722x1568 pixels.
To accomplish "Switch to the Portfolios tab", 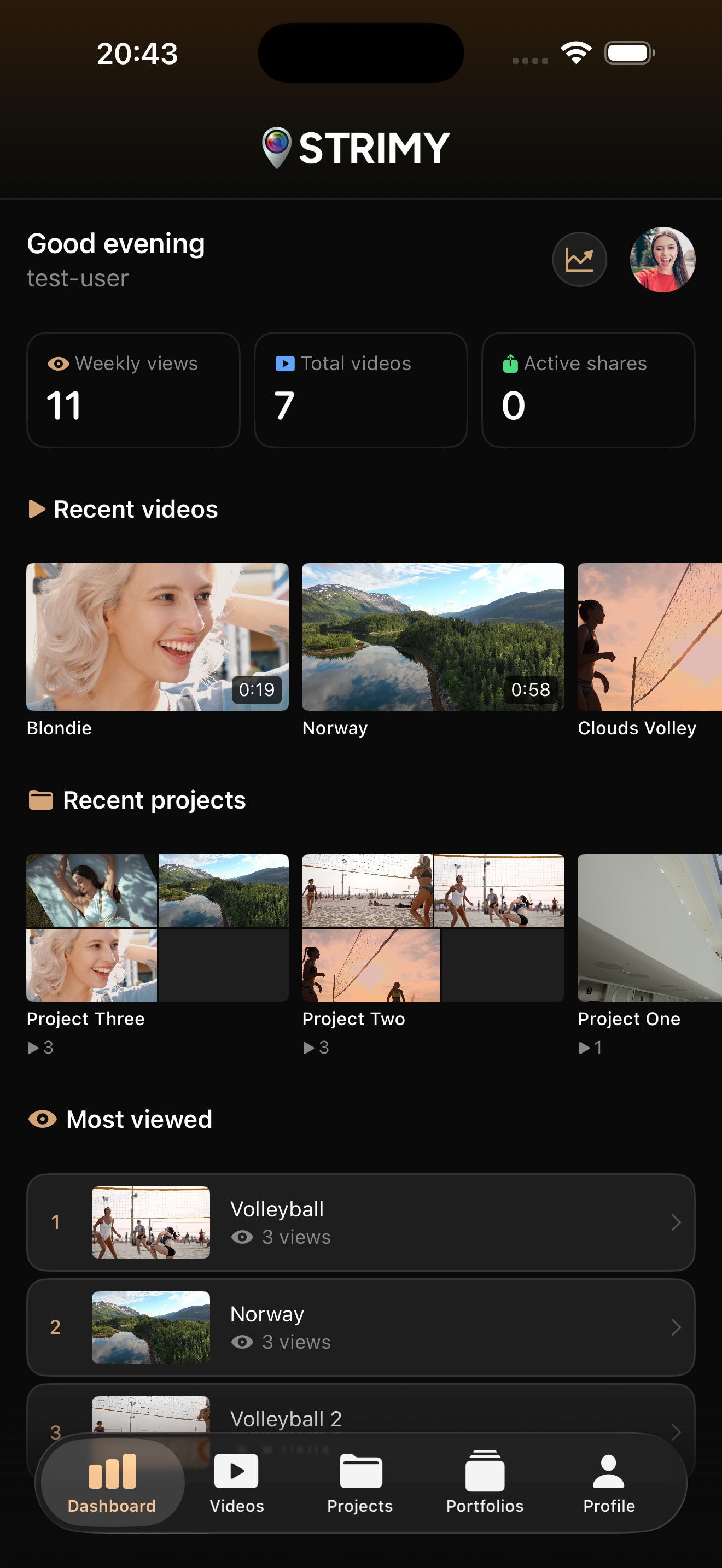I will pyautogui.click(x=485, y=1483).
